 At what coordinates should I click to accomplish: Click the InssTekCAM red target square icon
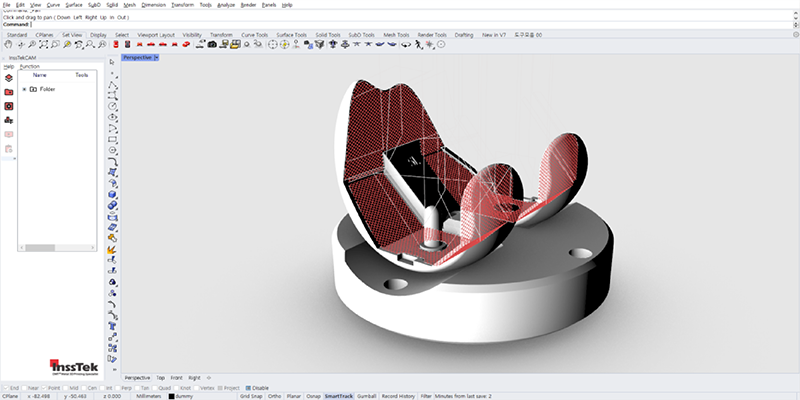click(x=9, y=106)
